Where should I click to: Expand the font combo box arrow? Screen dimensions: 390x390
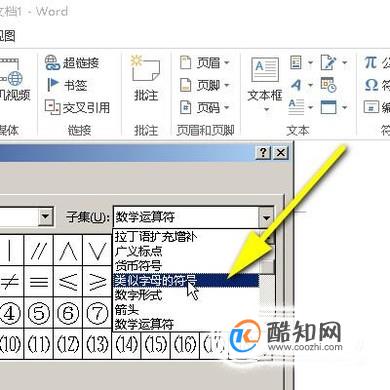pyautogui.click(x=46, y=217)
